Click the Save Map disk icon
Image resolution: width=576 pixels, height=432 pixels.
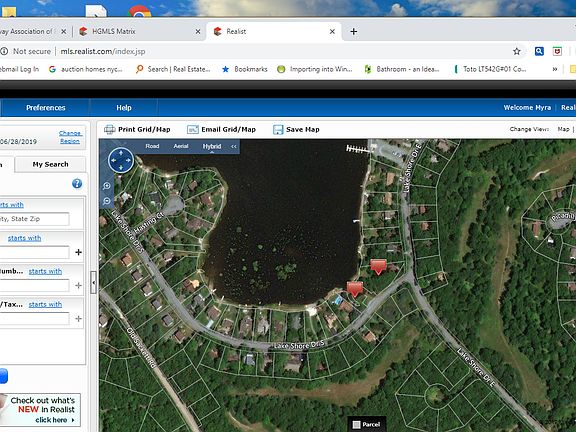[x=278, y=130]
